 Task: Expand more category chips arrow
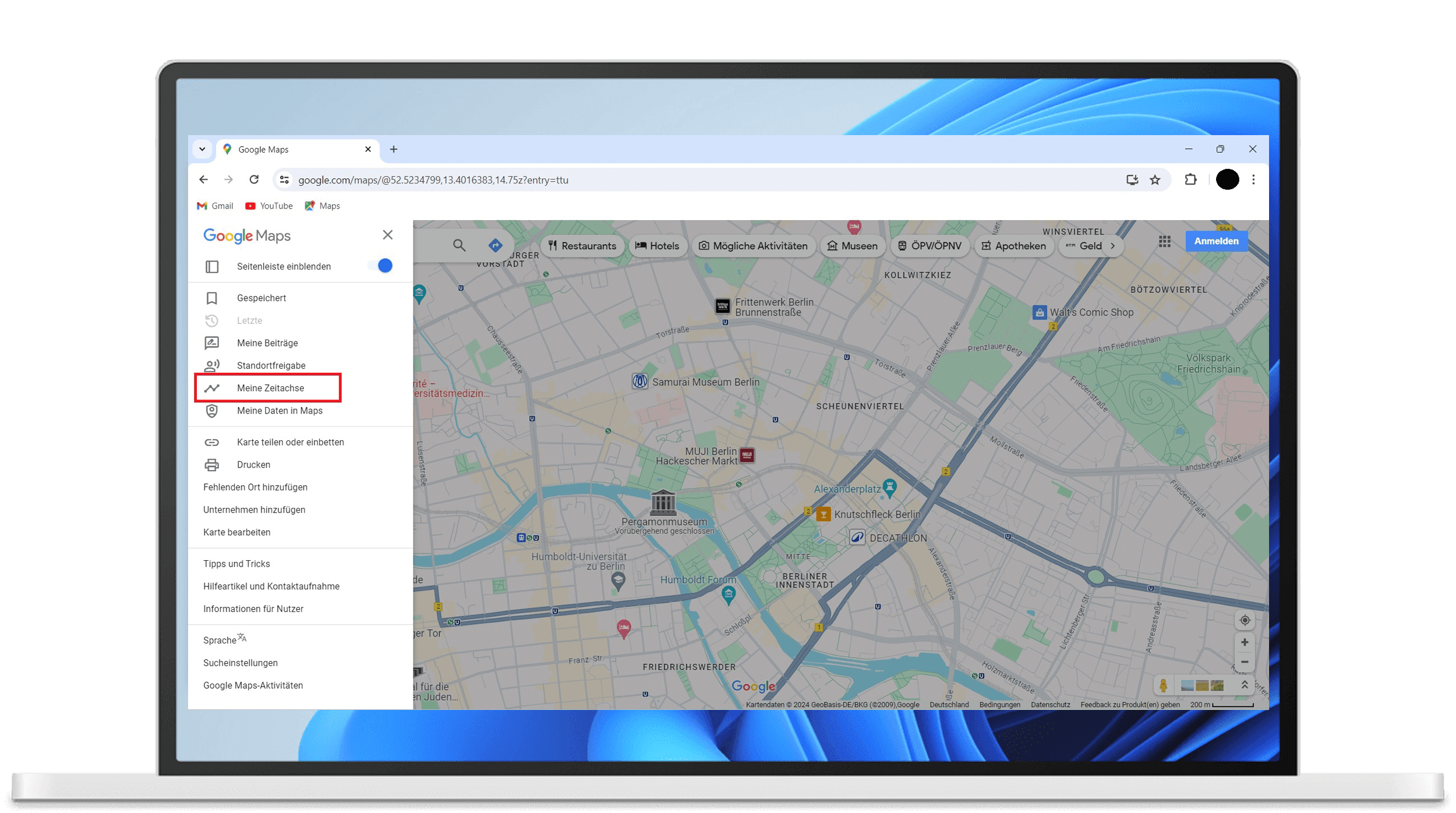1113,246
